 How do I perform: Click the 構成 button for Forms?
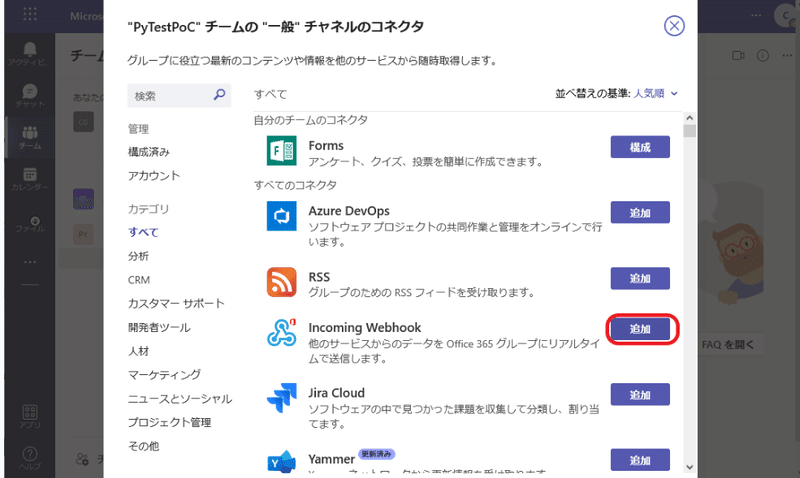[x=640, y=147]
